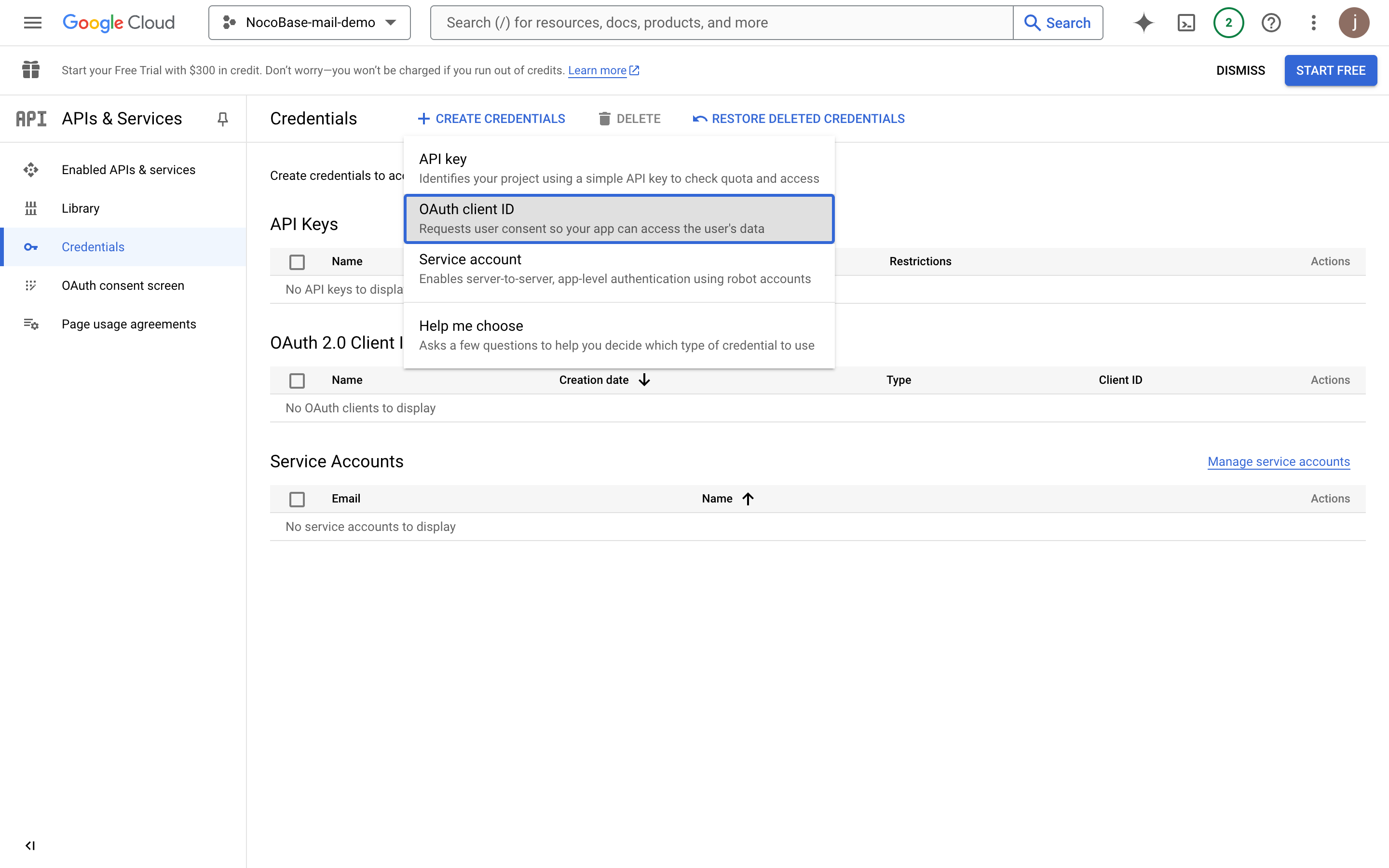Select all OAuth clients checkbox
This screenshot has width=1389, height=868.
coord(297,380)
